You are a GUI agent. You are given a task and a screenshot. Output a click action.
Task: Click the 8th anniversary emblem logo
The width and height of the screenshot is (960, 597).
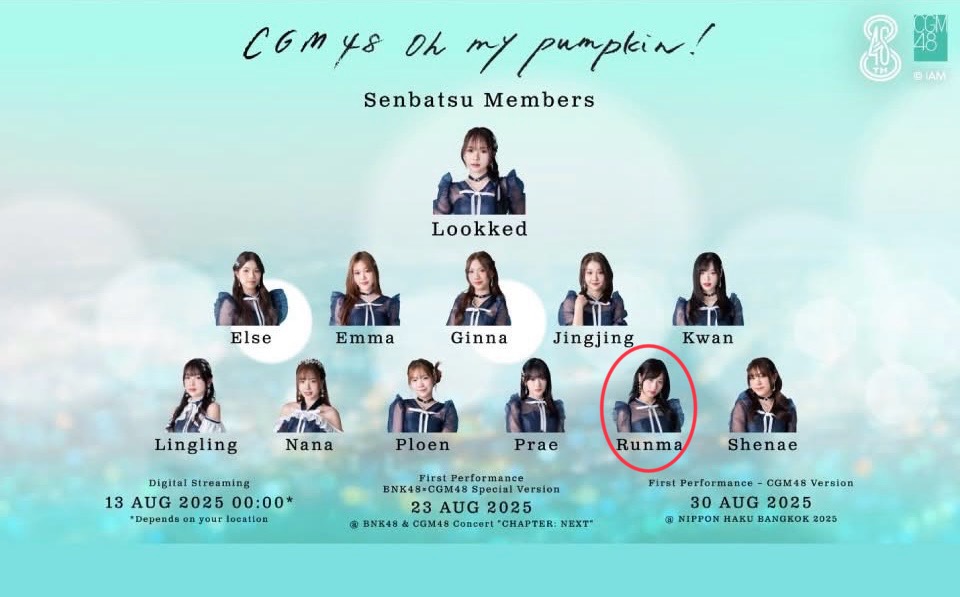[x=882, y=48]
